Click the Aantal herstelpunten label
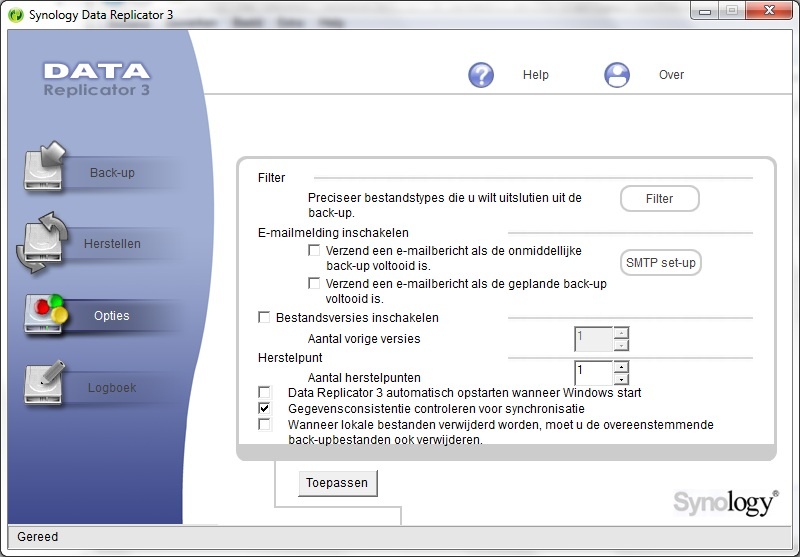The height and width of the screenshot is (557, 800). [364, 378]
